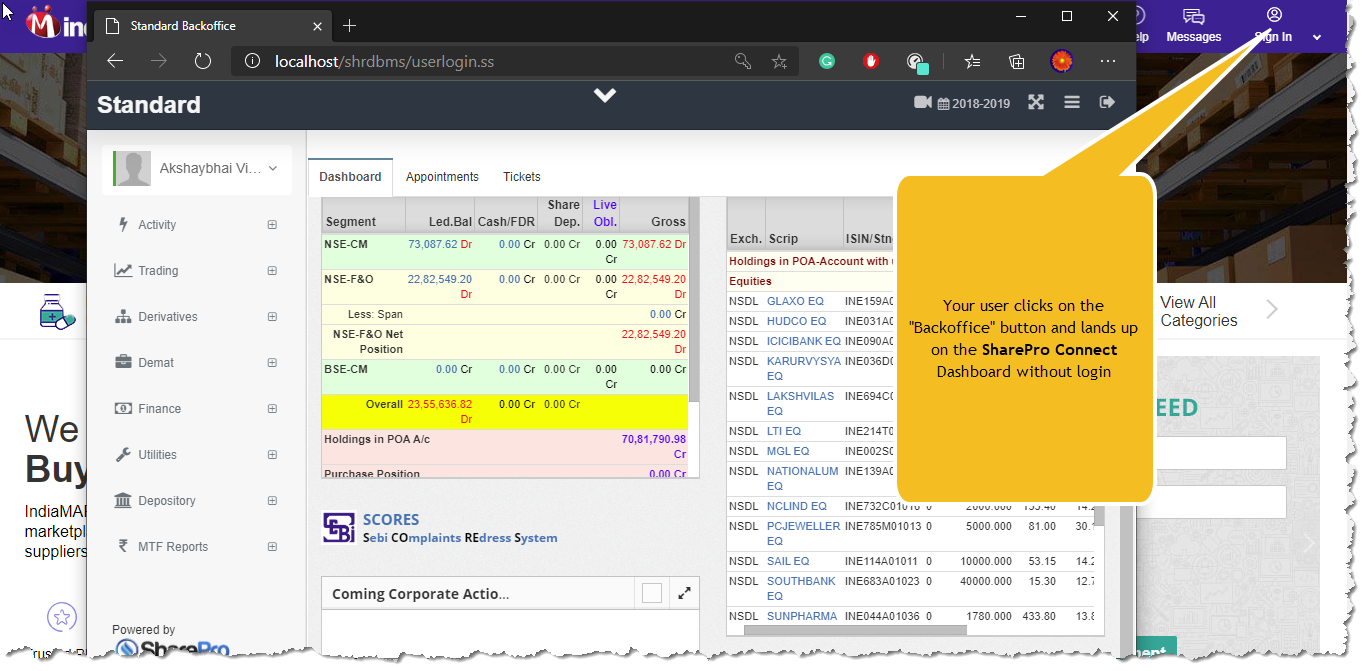Viewport: 1368px width, 671px height.
Task: Click the logout icon in header
Action: 1107,103
